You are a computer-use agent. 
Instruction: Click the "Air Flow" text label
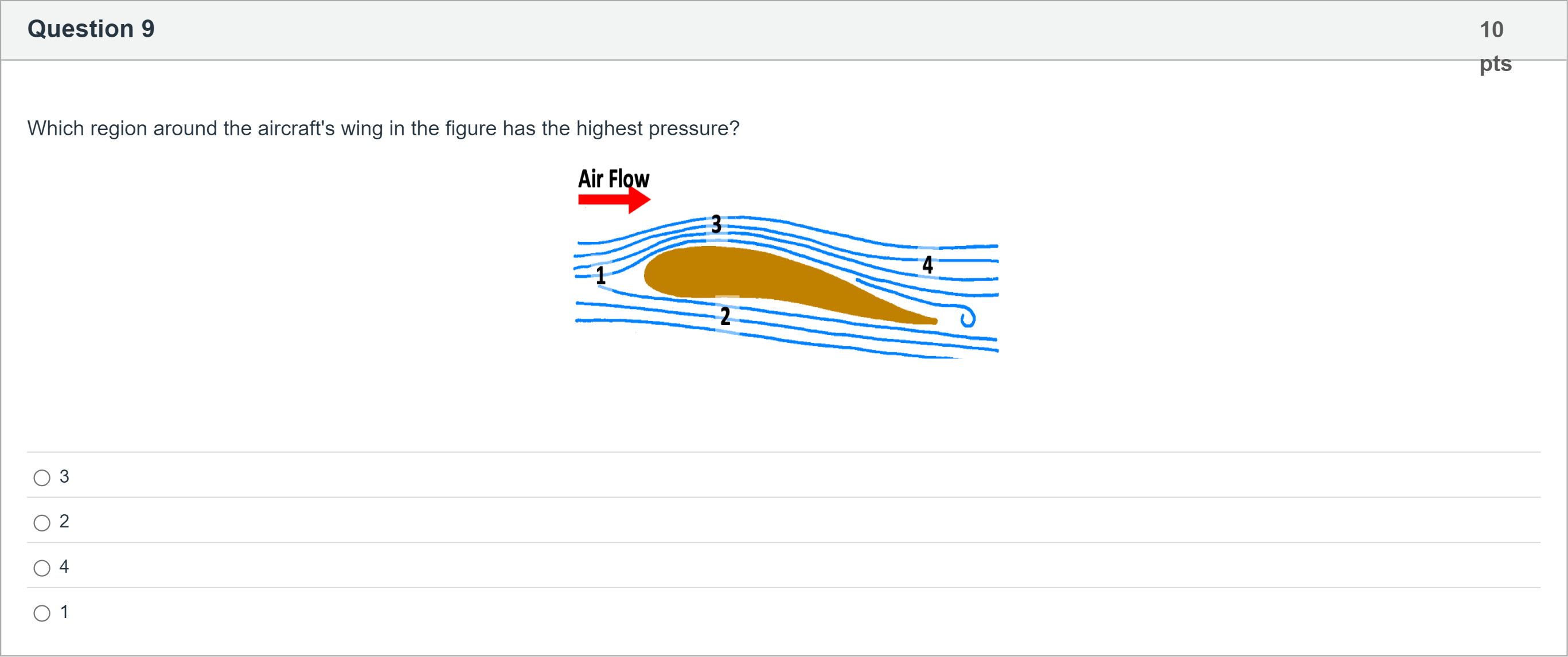(x=614, y=179)
